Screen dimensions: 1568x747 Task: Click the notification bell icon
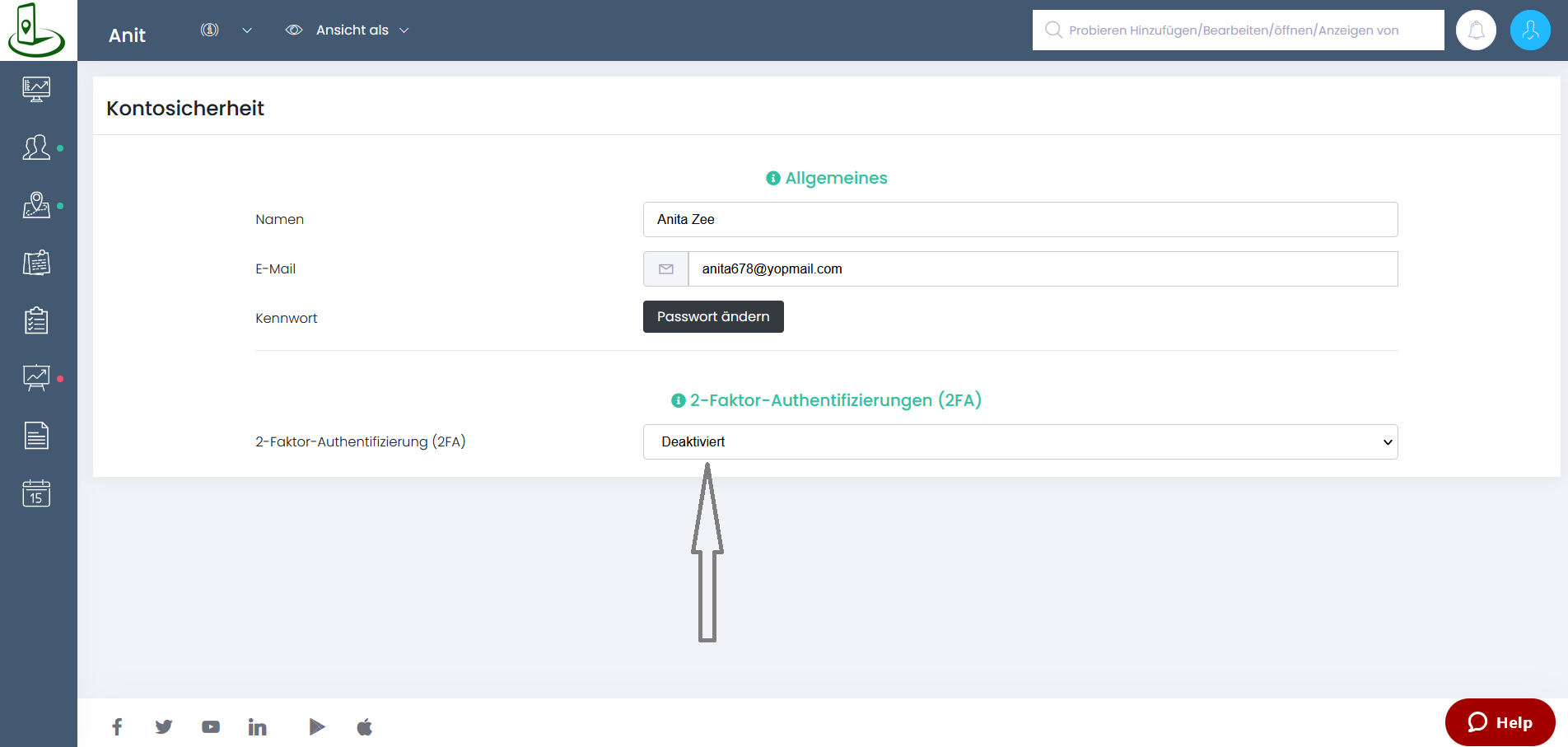[1476, 30]
